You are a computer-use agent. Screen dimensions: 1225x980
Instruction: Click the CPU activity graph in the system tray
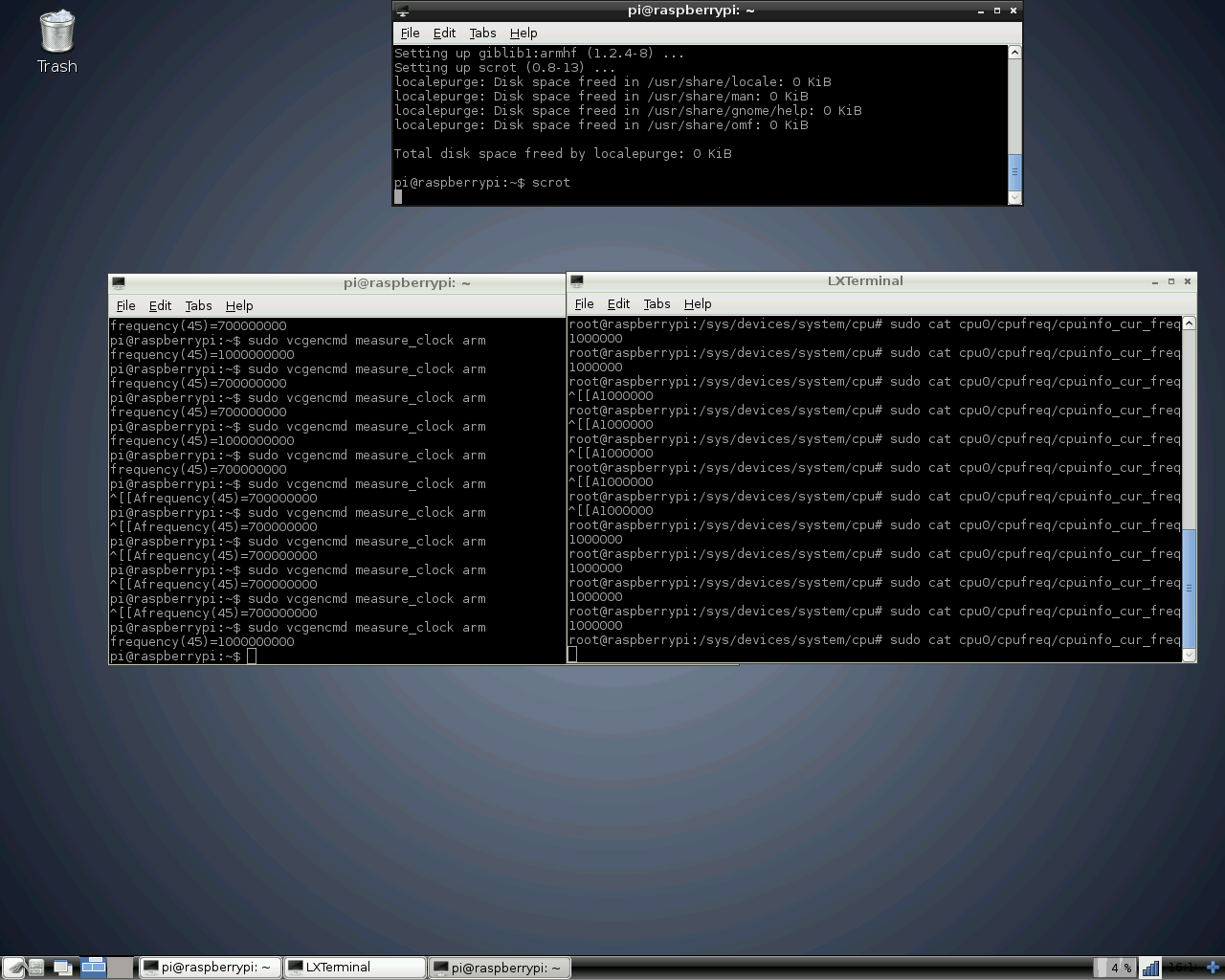[x=1150, y=968]
